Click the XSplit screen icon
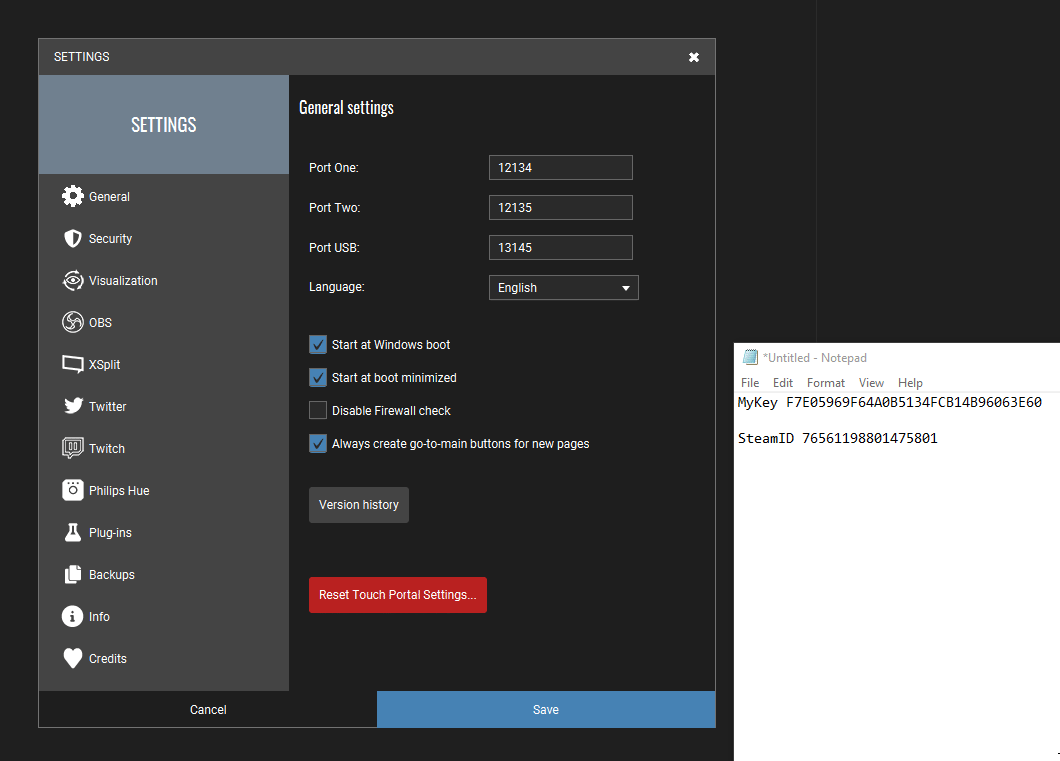Image resolution: width=1060 pixels, height=761 pixels. coord(72,364)
